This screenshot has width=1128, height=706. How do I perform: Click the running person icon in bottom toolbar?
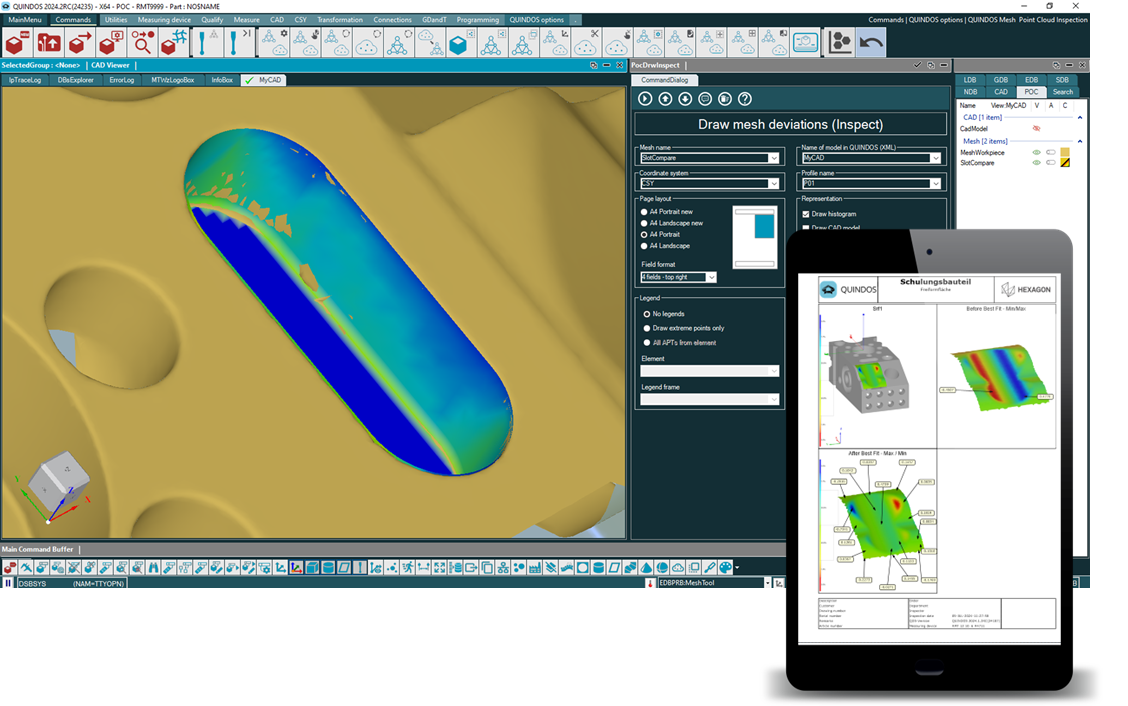point(407,568)
